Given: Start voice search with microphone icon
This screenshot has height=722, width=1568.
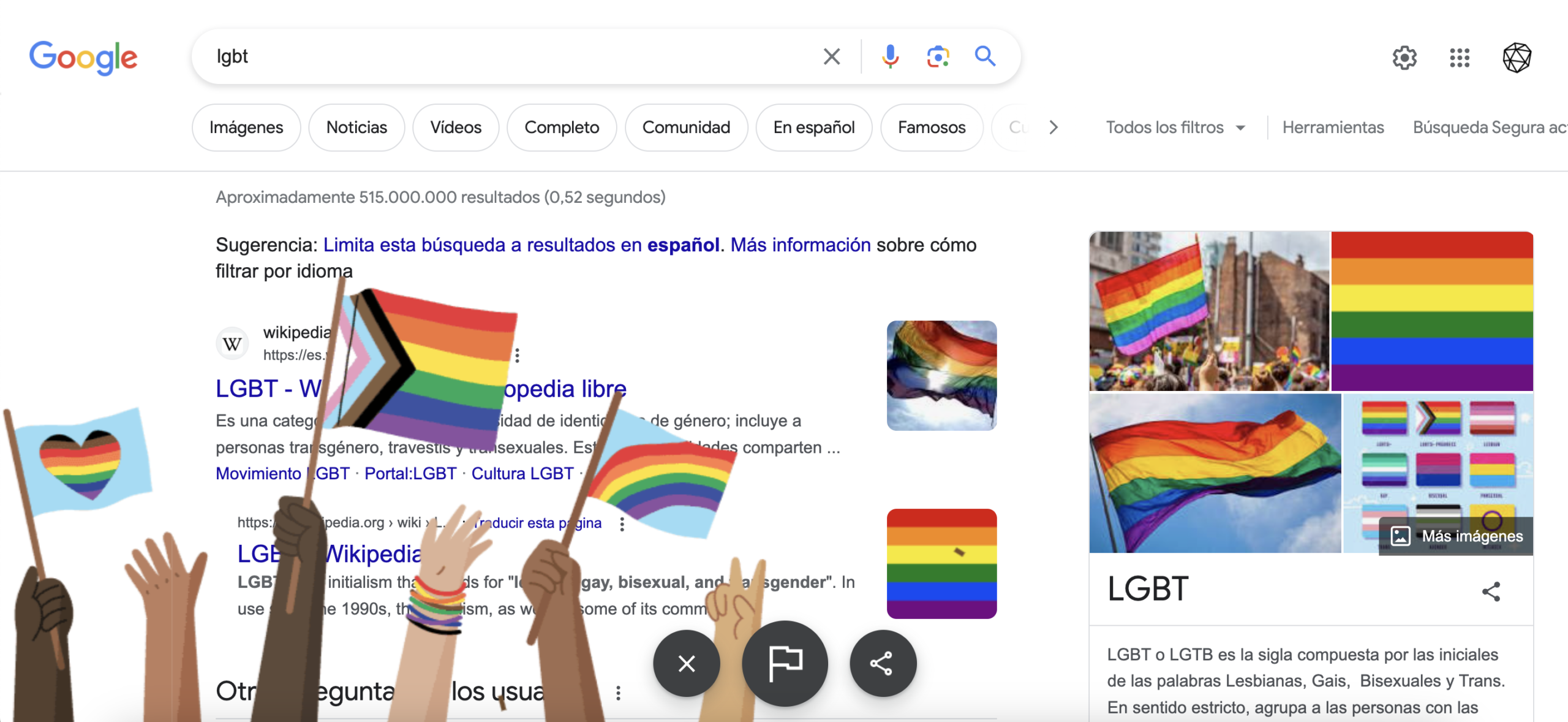Looking at the screenshot, I should coord(890,56).
